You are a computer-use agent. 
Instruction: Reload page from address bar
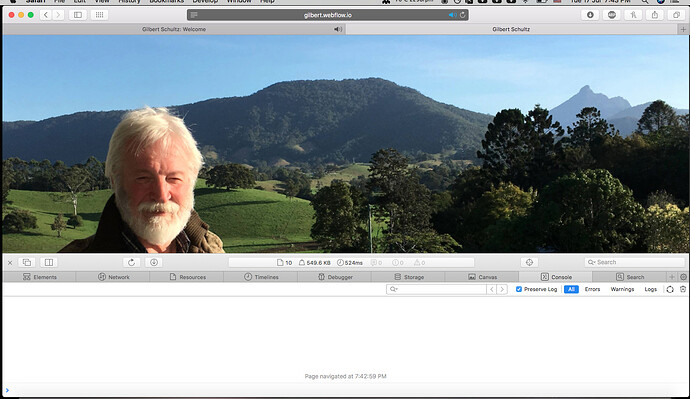point(462,15)
